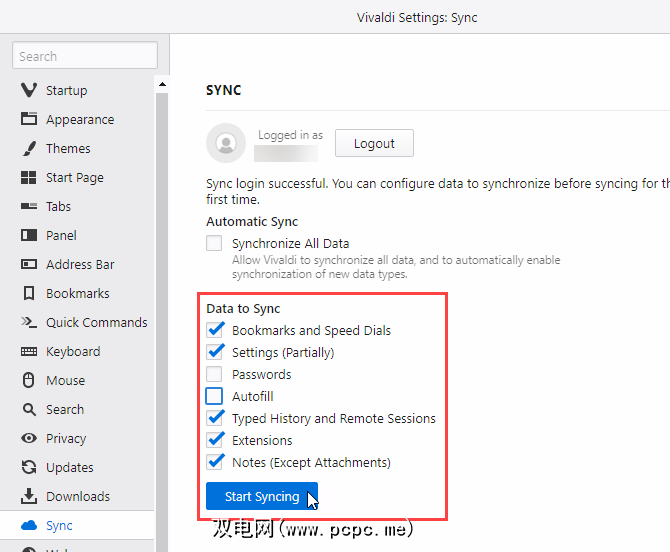
Task: Click the Address Bar icon
Action: (29, 264)
